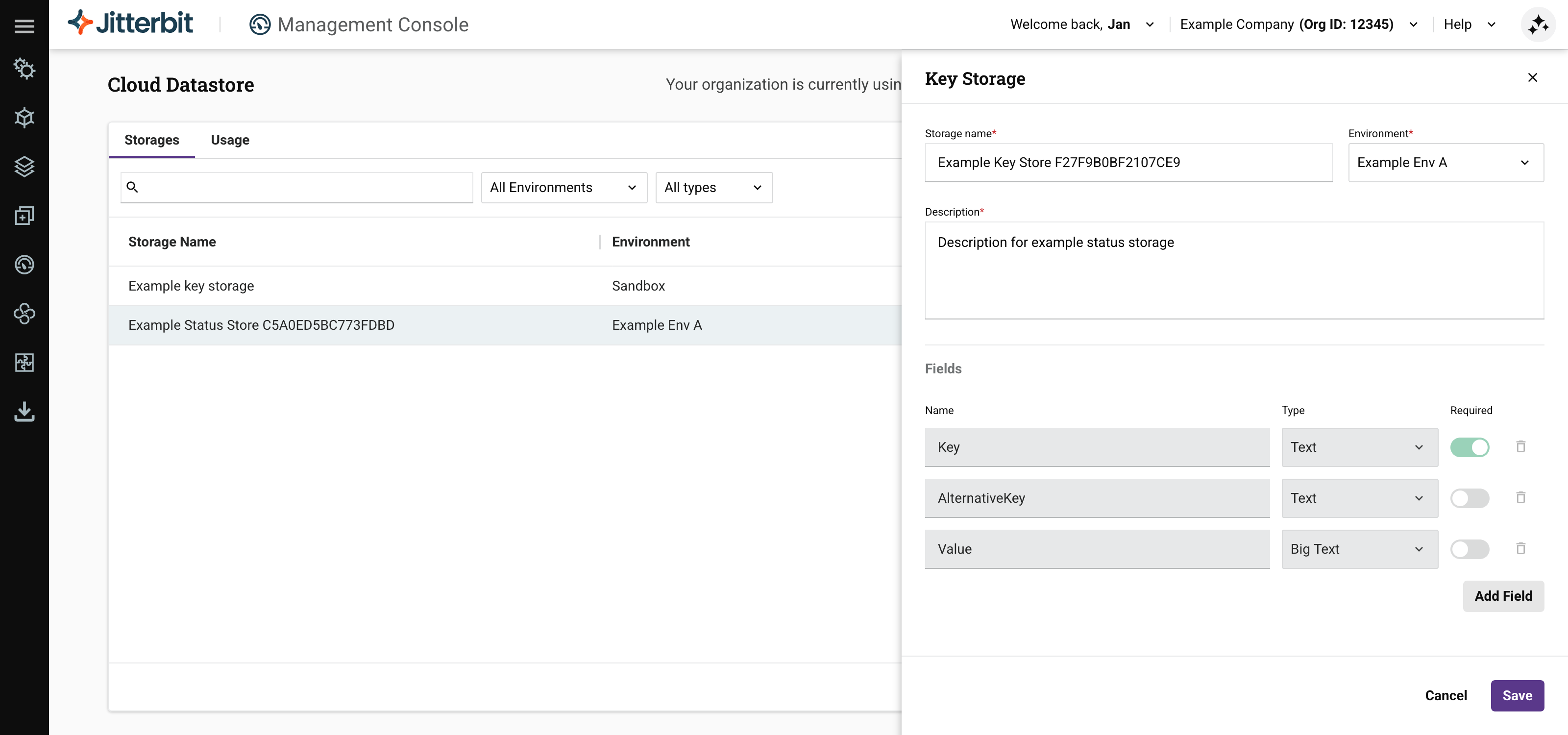
Task: Open the Help menu
Action: coord(1468,24)
